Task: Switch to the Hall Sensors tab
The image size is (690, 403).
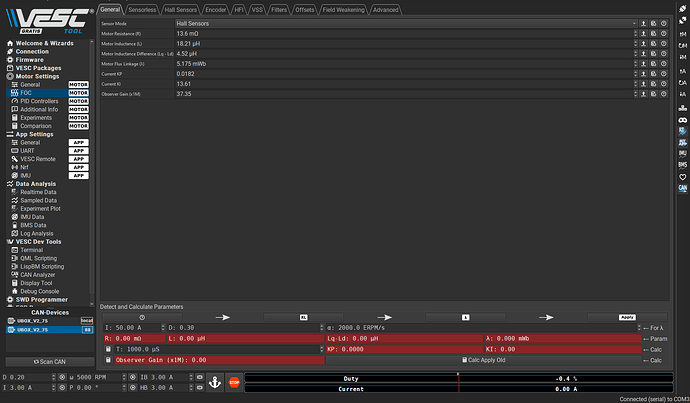Action: click(181, 9)
